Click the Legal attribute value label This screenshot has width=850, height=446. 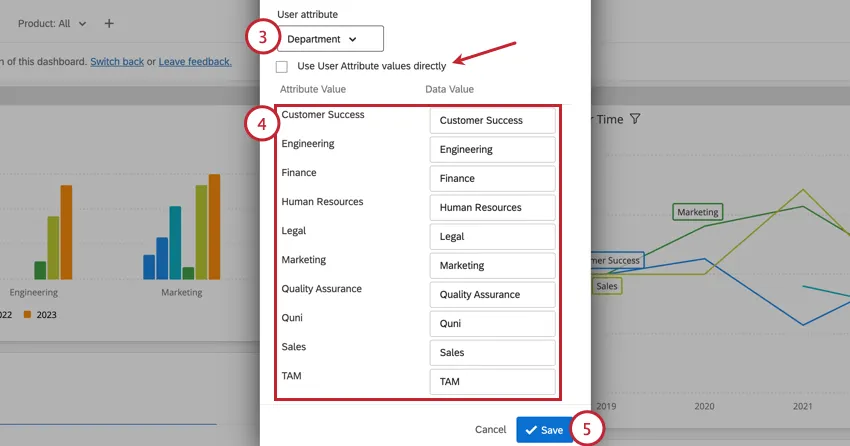294,230
